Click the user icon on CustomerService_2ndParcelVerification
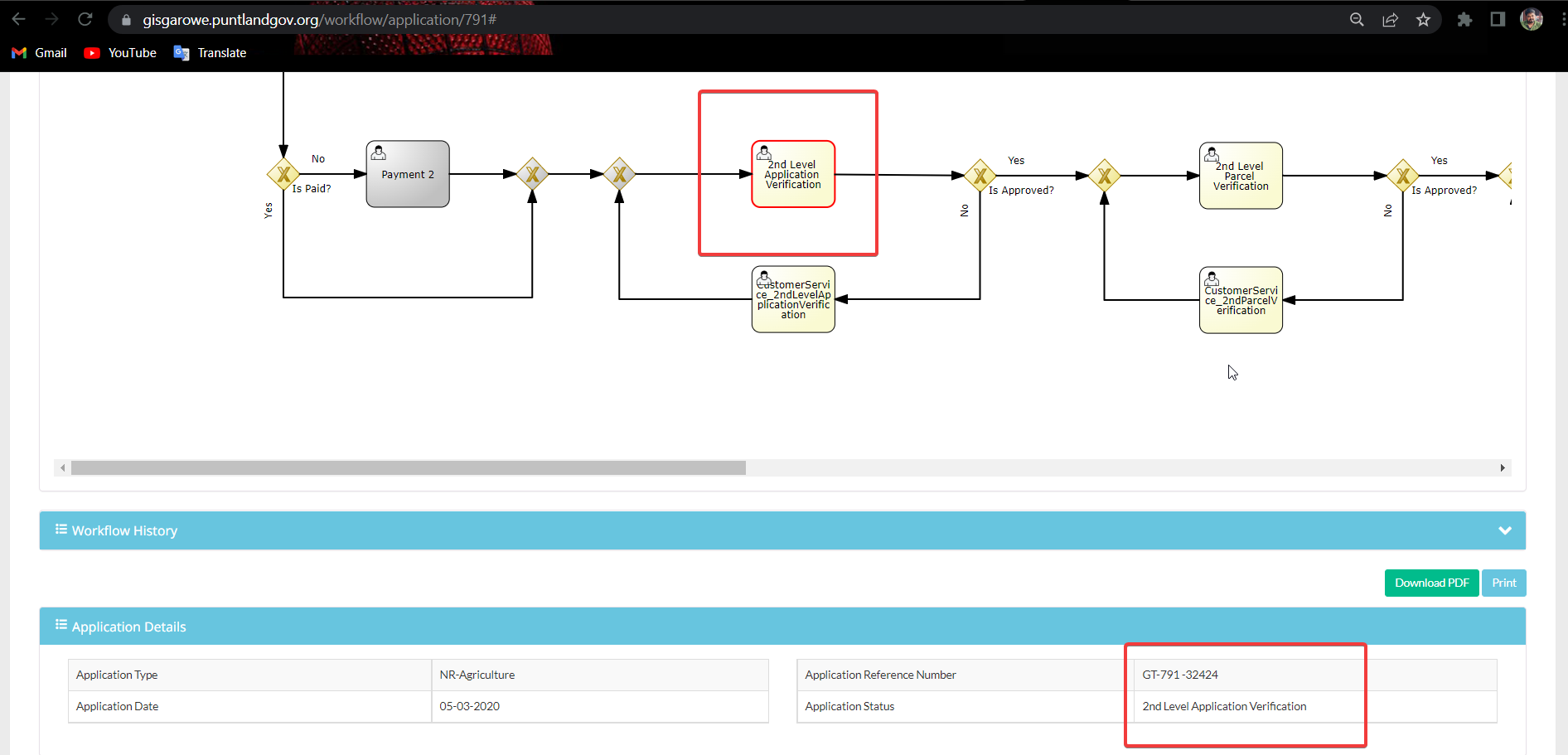Screen dimensions: 1568x755 (1212, 278)
